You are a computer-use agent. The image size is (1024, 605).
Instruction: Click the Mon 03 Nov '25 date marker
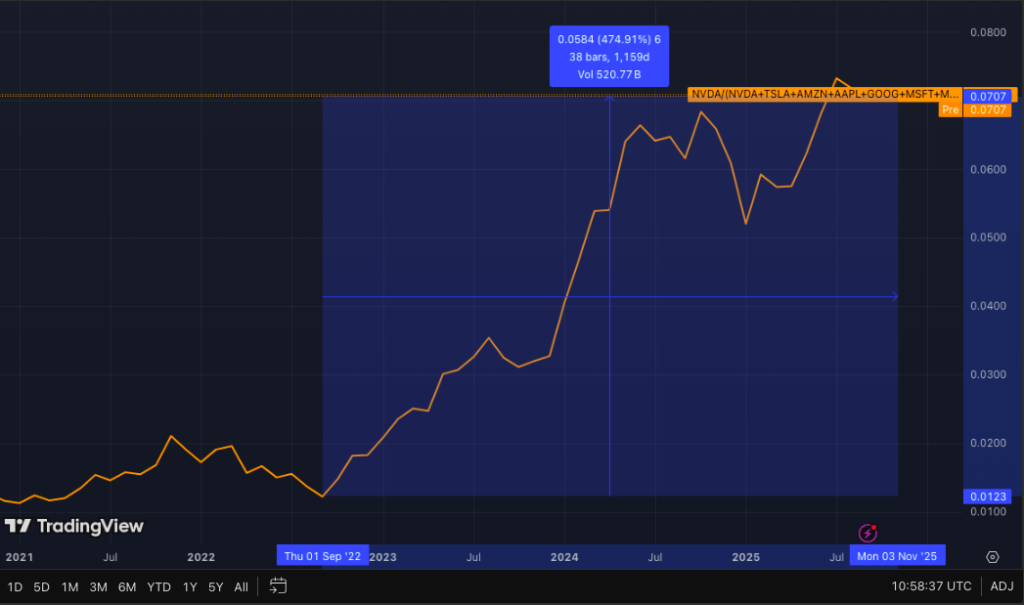point(896,556)
